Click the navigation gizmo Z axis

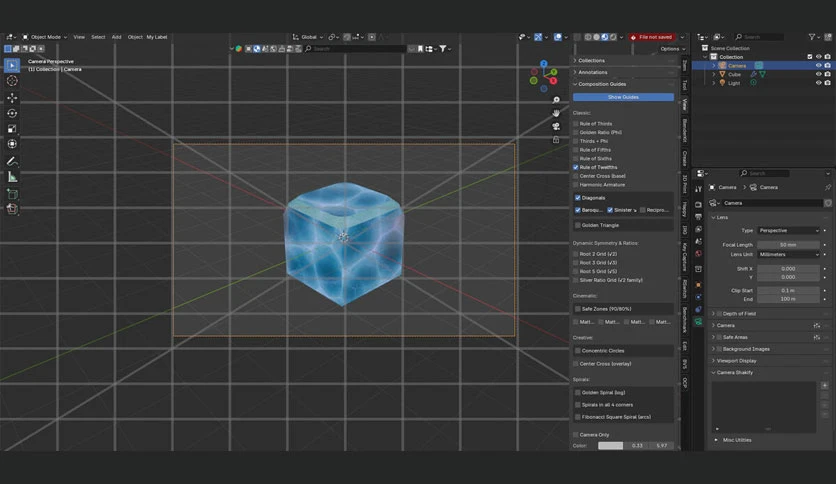point(543,63)
